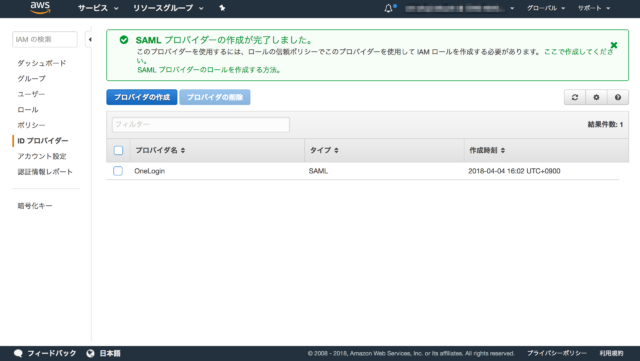Go to ポリシー in sidebar
Screen dimensions: 640x361
[31, 125]
